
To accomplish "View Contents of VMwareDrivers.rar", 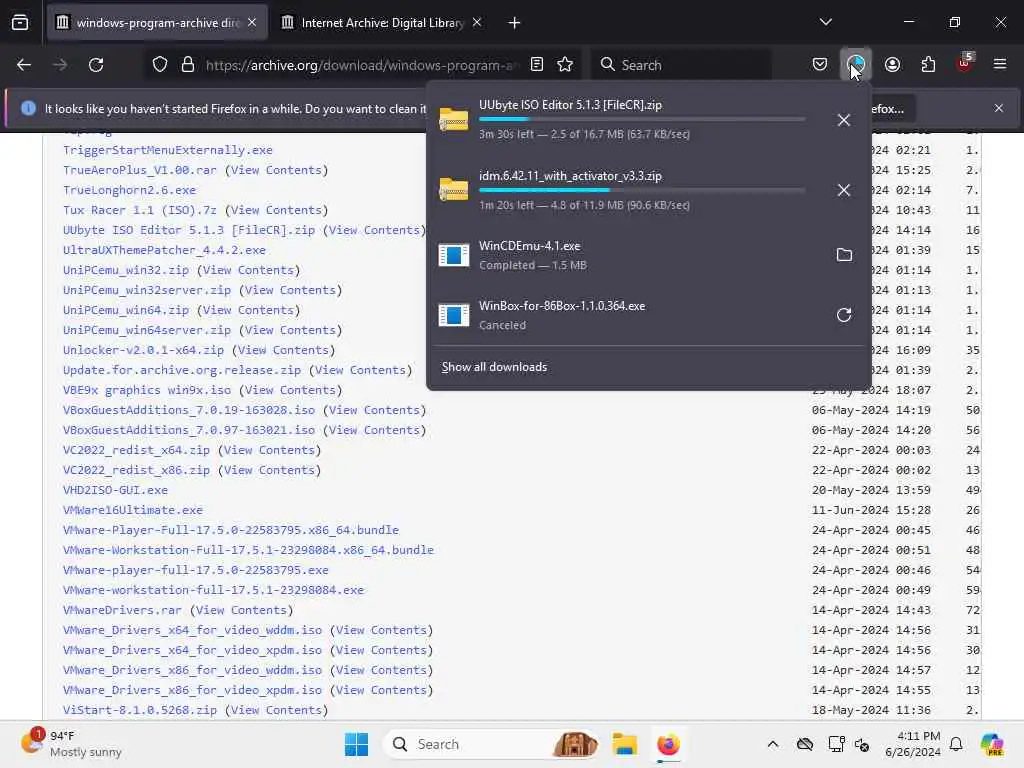I will click(x=242, y=610).
